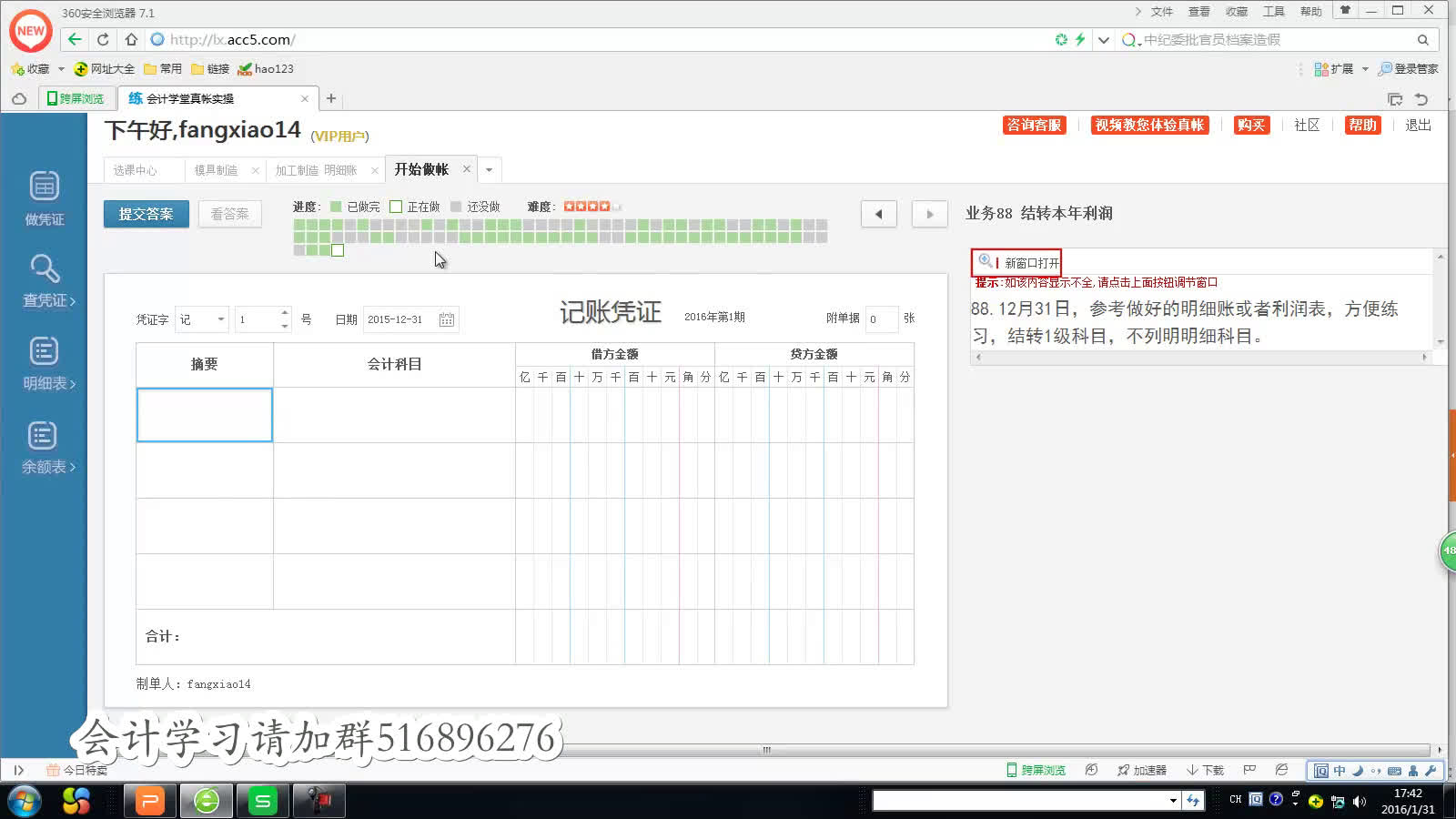The height and width of the screenshot is (819, 1456).
Task: Click the 今日特卖 status bar item
Action: 77,770
